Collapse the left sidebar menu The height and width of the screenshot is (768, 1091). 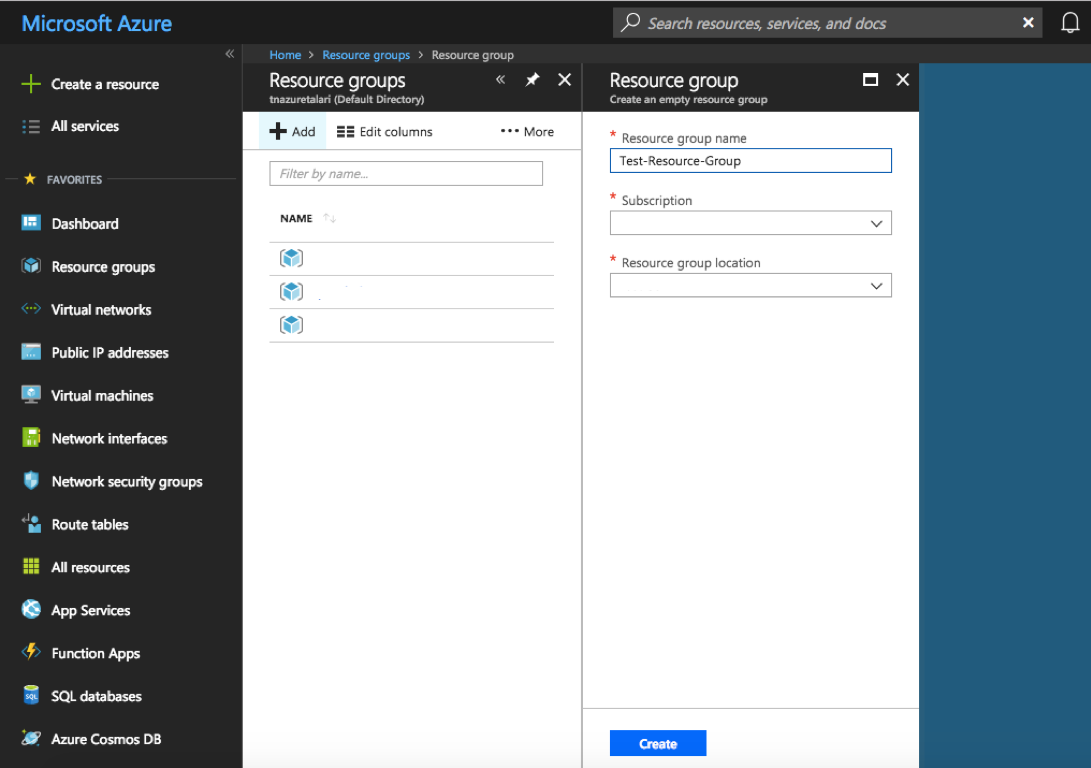[x=229, y=54]
